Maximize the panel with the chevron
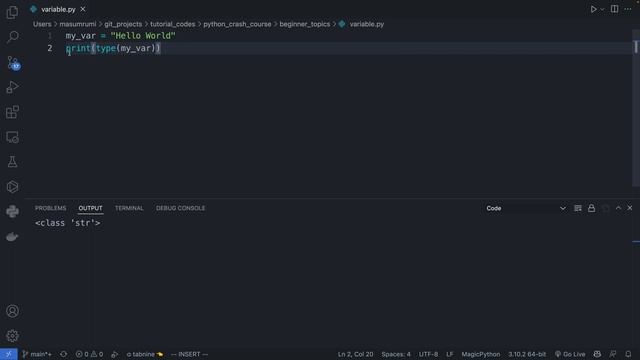Image resolution: width=640 pixels, height=360 pixels. click(x=618, y=208)
